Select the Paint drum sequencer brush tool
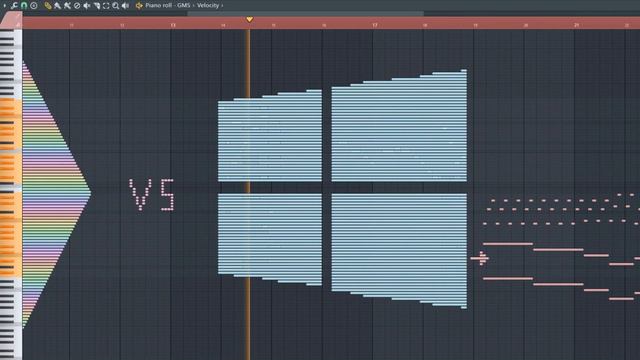 pos(67,5)
